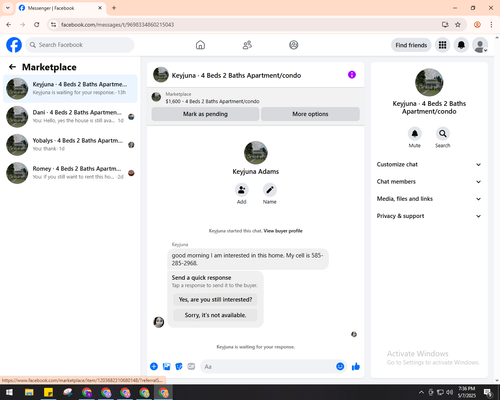The height and width of the screenshot is (400, 500).
Task: Open the Groups icon in top navigation
Action: (294, 45)
